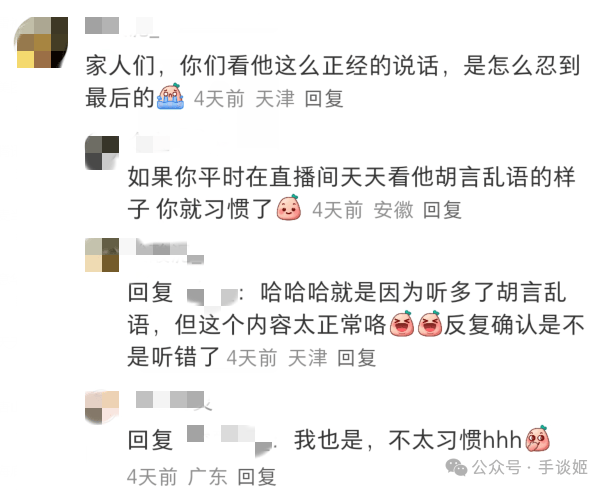
Task: Open the top commenter's blurred username
Action: pos(122,27)
